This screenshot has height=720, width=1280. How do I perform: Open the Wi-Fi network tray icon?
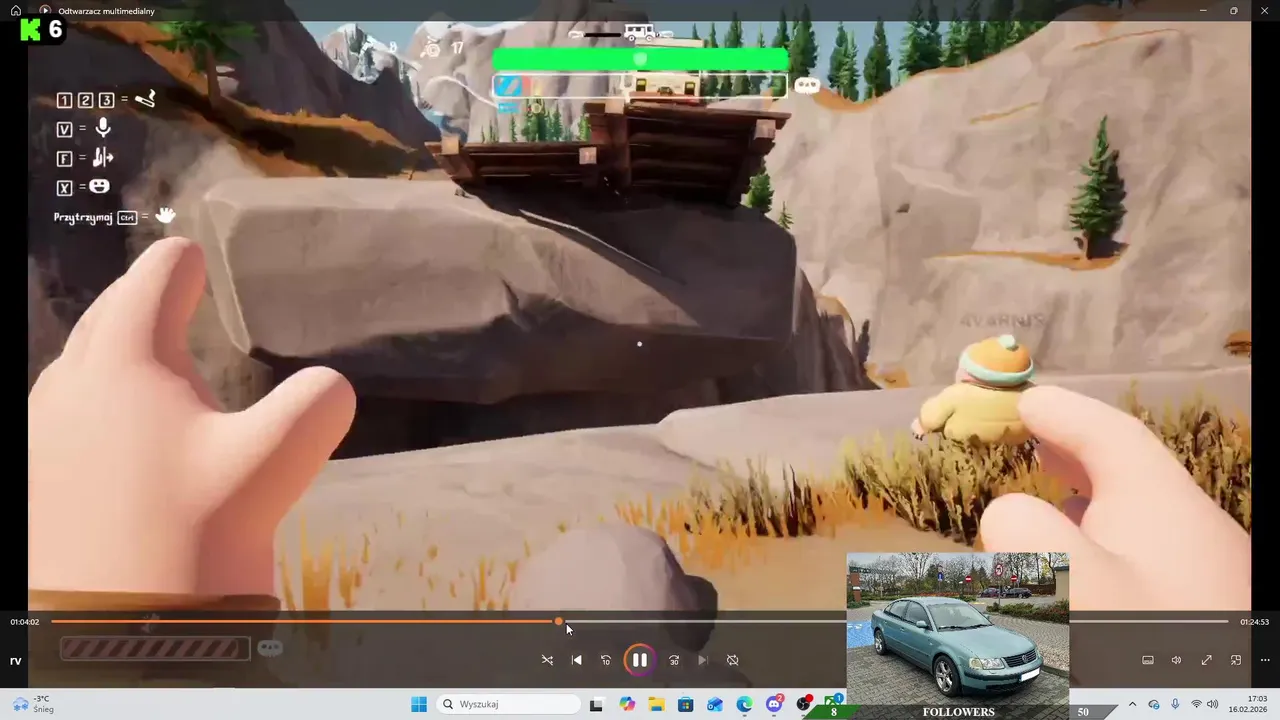1196,704
